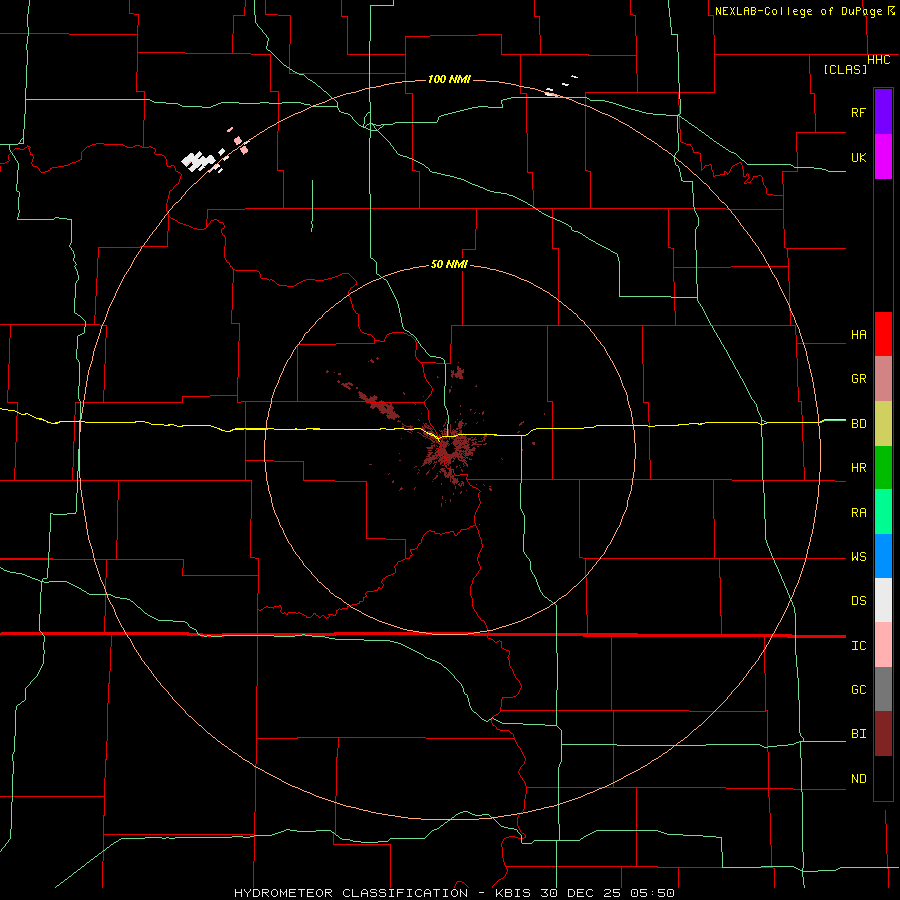Click the RA light-green legend swatch
The width and height of the screenshot is (900, 900).
pyautogui.click(x=883, y=512)
